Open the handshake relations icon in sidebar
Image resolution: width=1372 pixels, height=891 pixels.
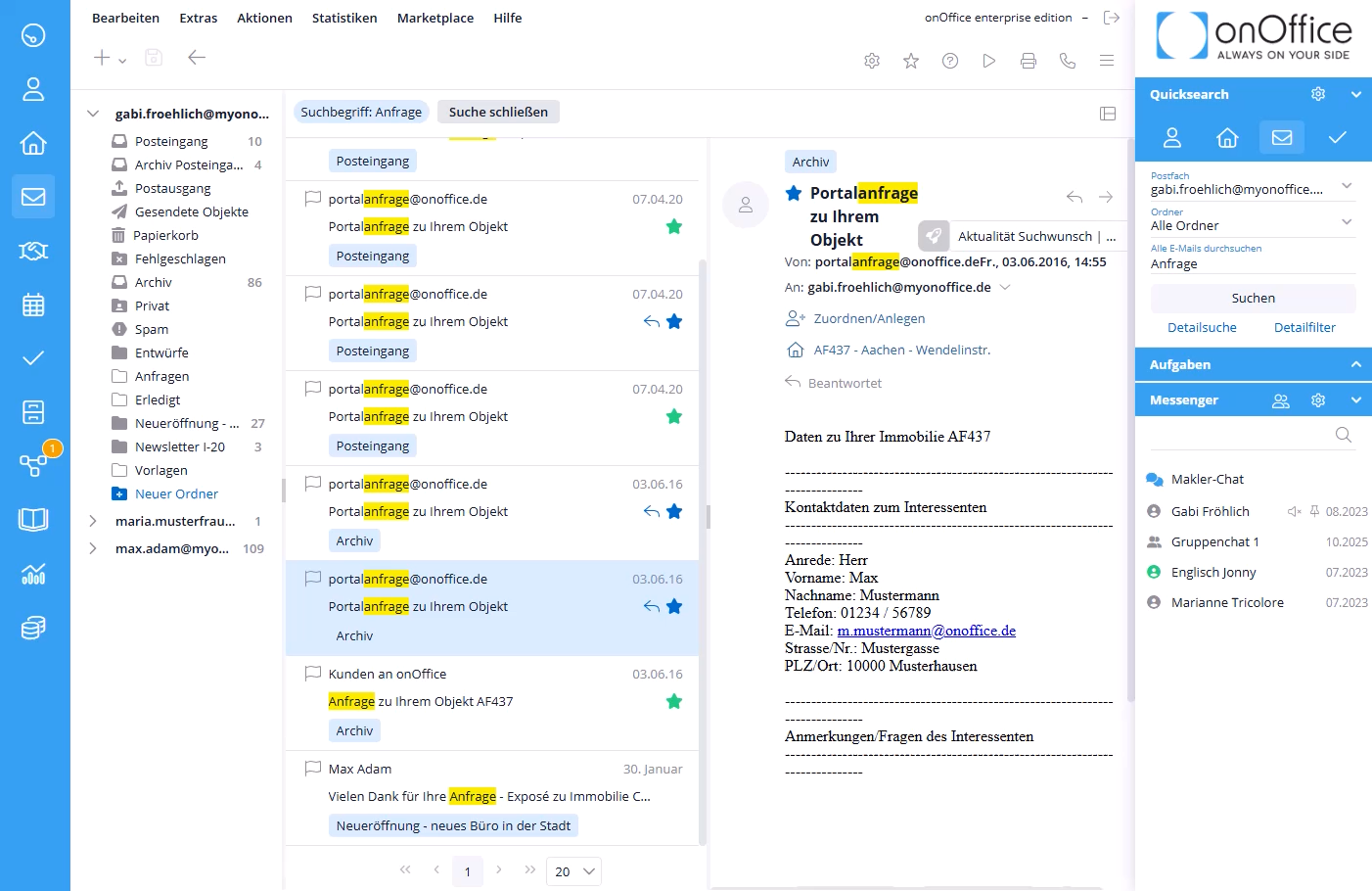click(x=33, y=251)
